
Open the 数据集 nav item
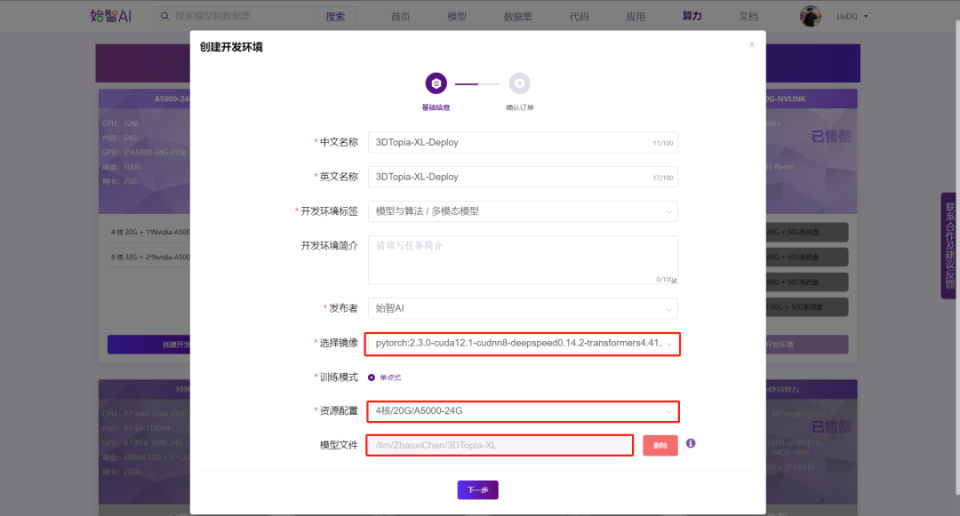(518, 17)
